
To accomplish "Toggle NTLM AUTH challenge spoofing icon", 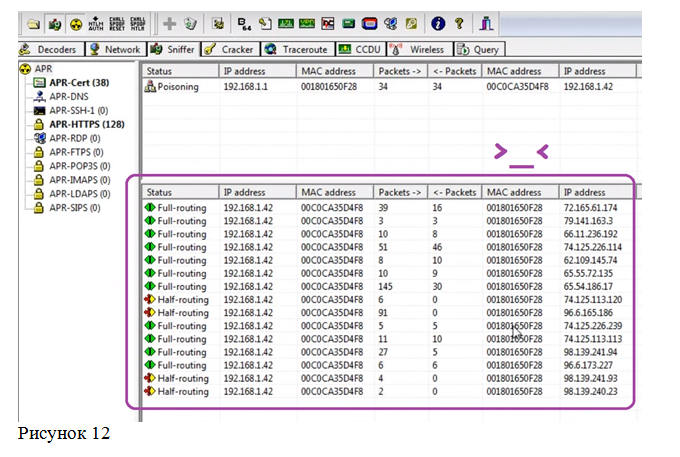I will pos(96,23).
